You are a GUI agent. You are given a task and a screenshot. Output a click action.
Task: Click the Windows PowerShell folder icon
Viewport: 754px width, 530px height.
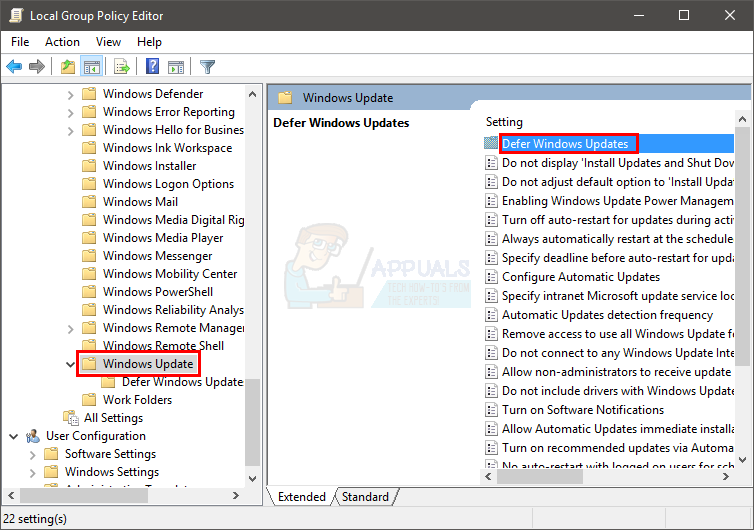point(89,291)
